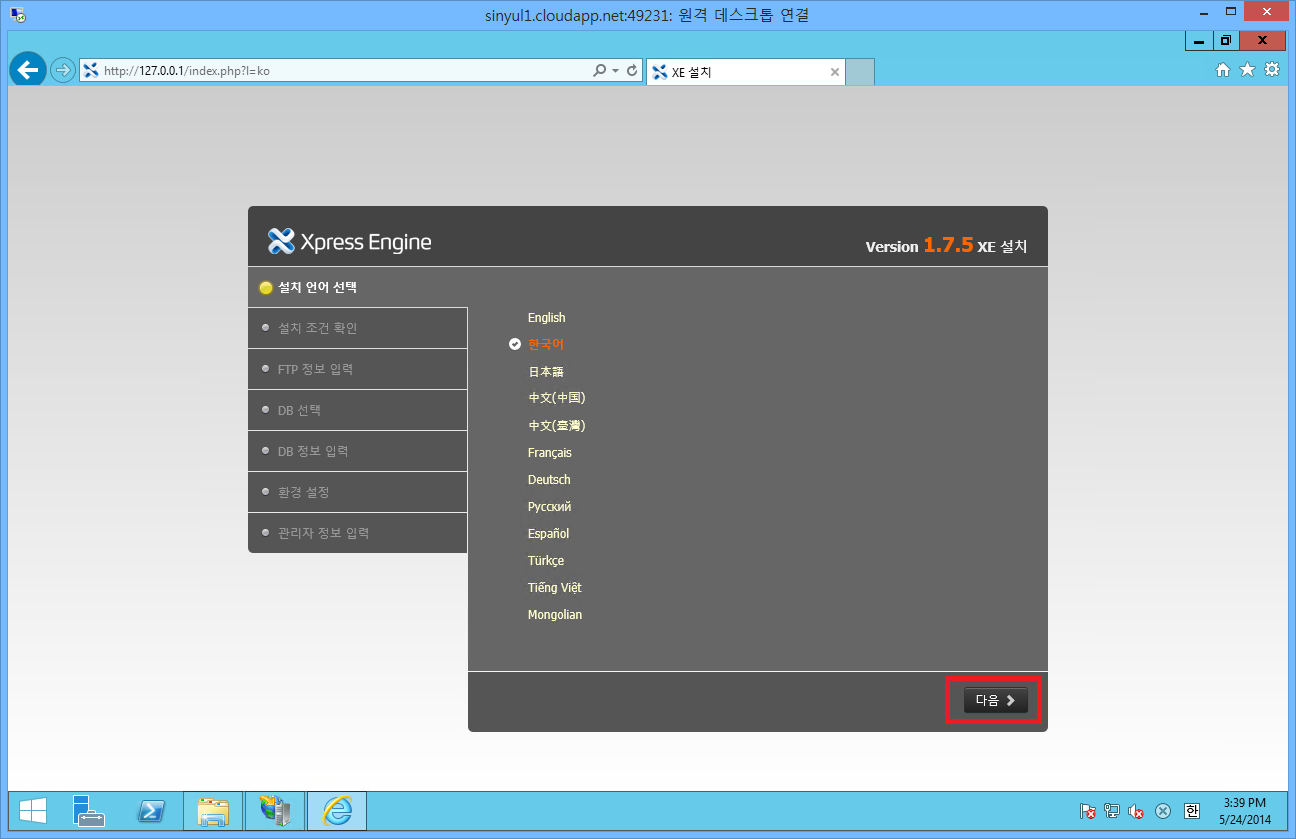Select Türkçe language option
The height and width of the screenshot is (839, 1296).
tap(546, 560)
